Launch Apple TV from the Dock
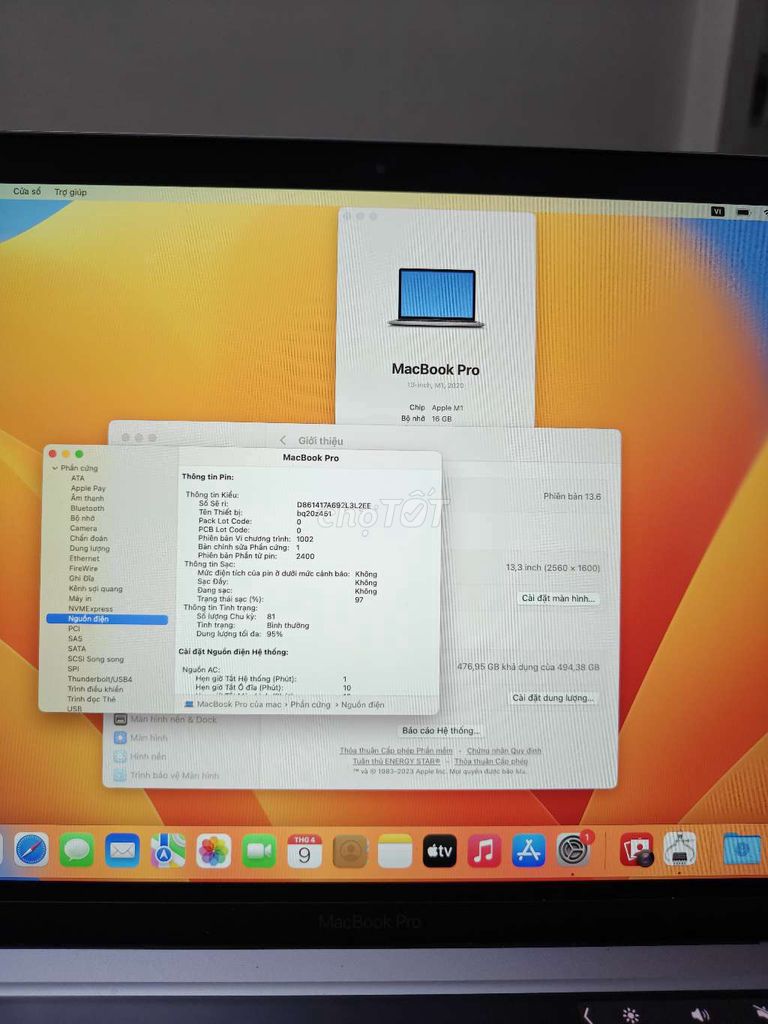Viewport: 768px width, 1024px height. tap(440, 850)
